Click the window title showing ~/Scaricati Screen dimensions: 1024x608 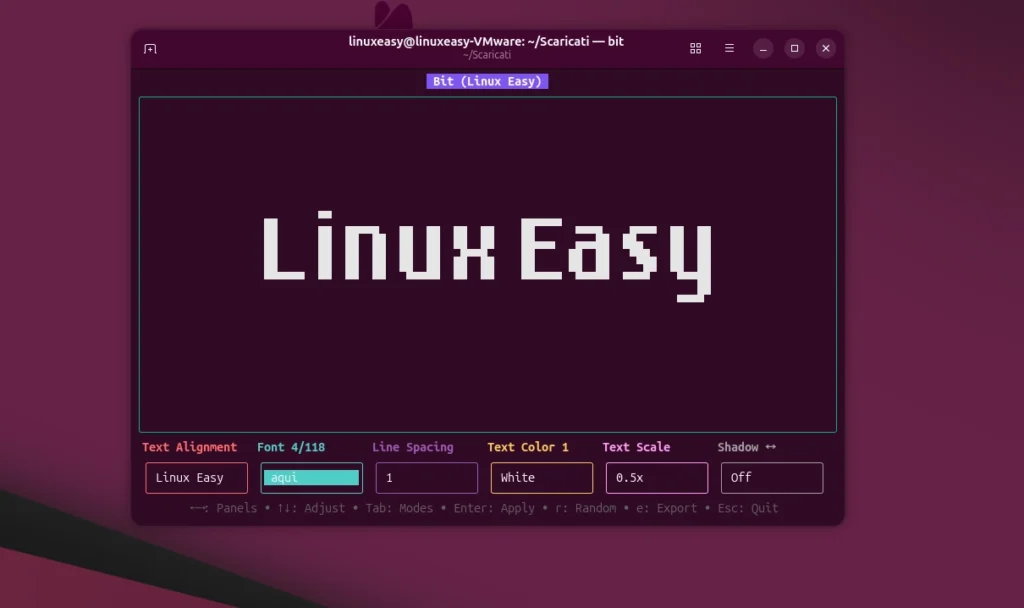[487, 55]
